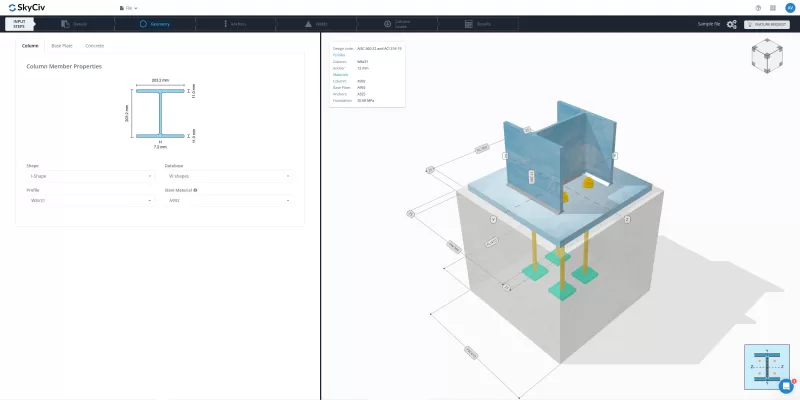
Task: Expand the Database dropdown
Action: [229, 176]
